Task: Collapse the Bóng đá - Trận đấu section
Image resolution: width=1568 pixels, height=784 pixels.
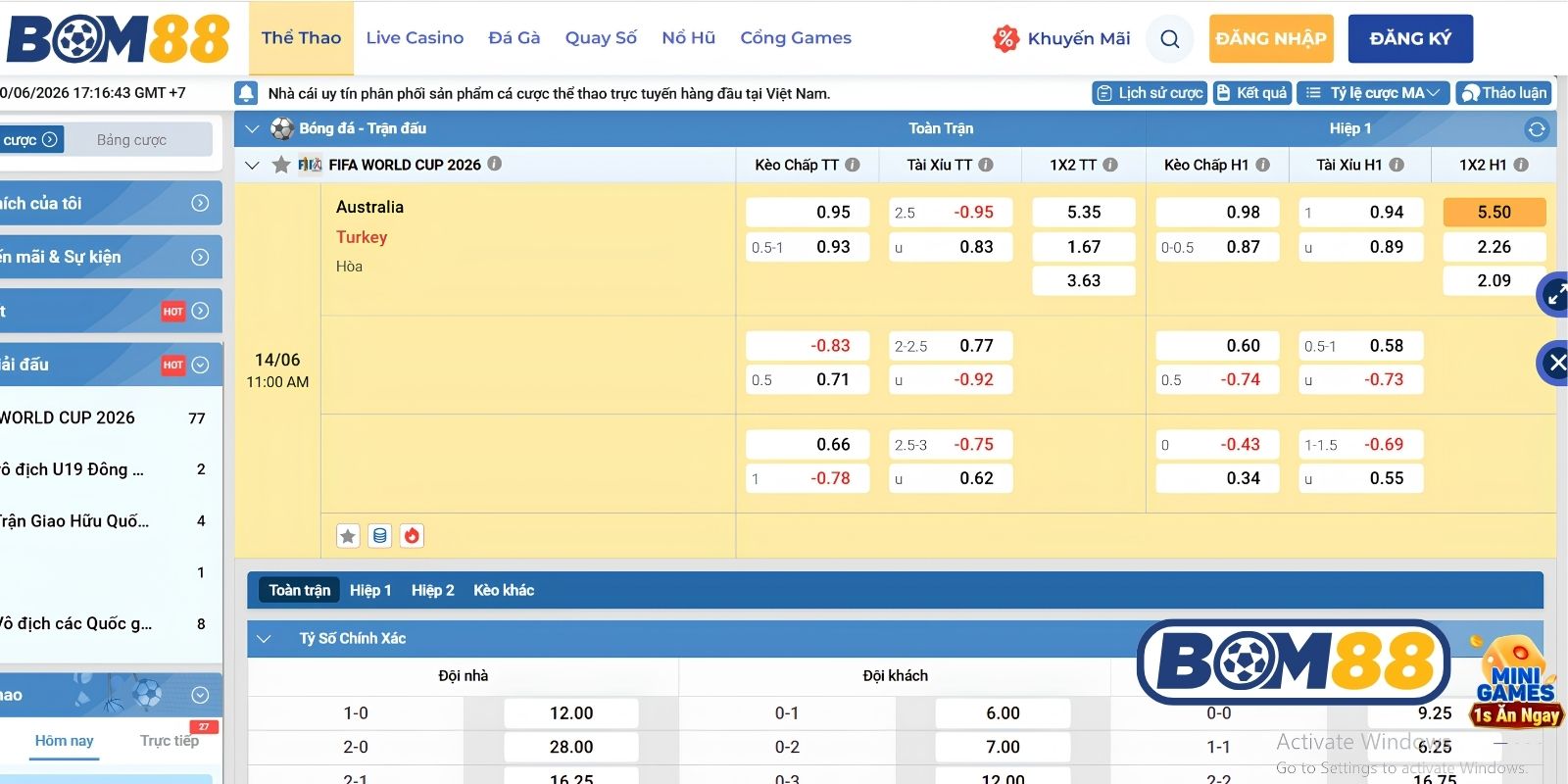Action: point(252,128)
